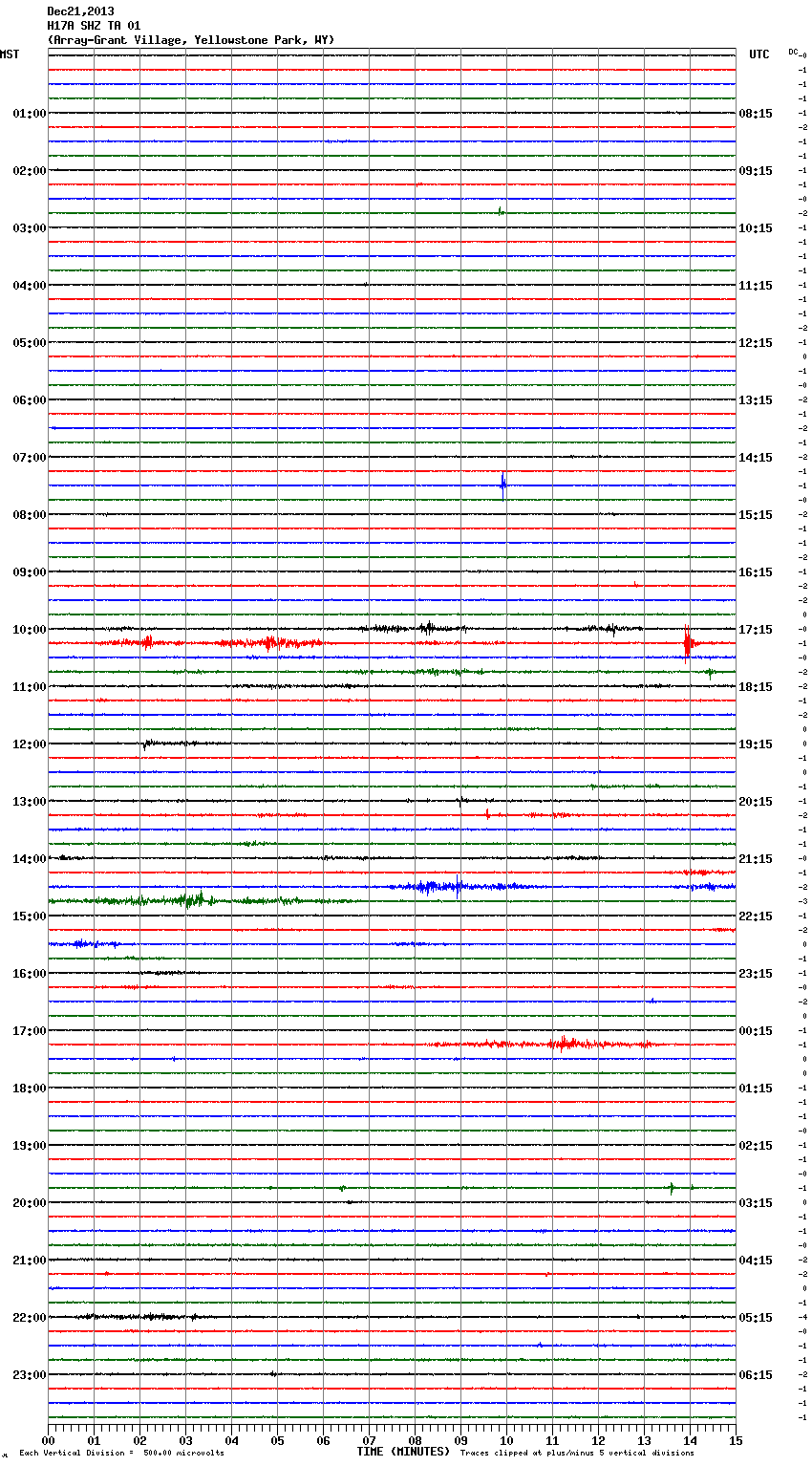This screenshot has width=812, height=1466.
Task: Click the 08:00 MST time label
Action: tap(30, 515)
